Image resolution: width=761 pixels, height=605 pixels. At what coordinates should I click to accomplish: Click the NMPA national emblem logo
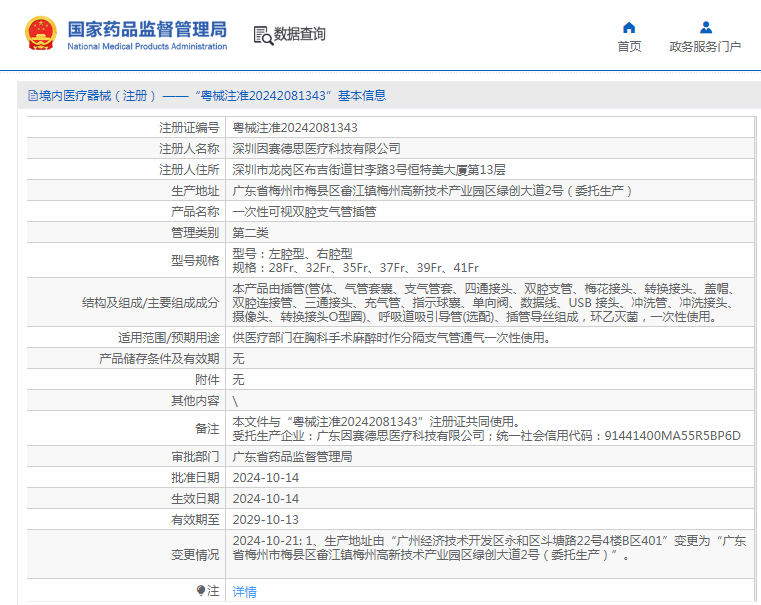[x=41, y=34]
